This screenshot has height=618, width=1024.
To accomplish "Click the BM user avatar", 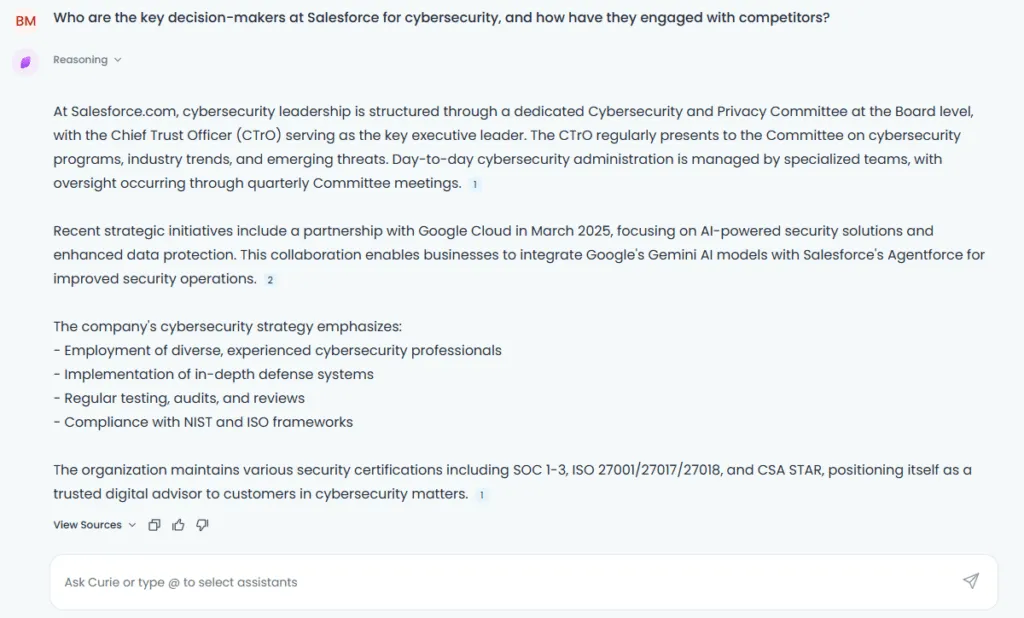I will (25, 21).
